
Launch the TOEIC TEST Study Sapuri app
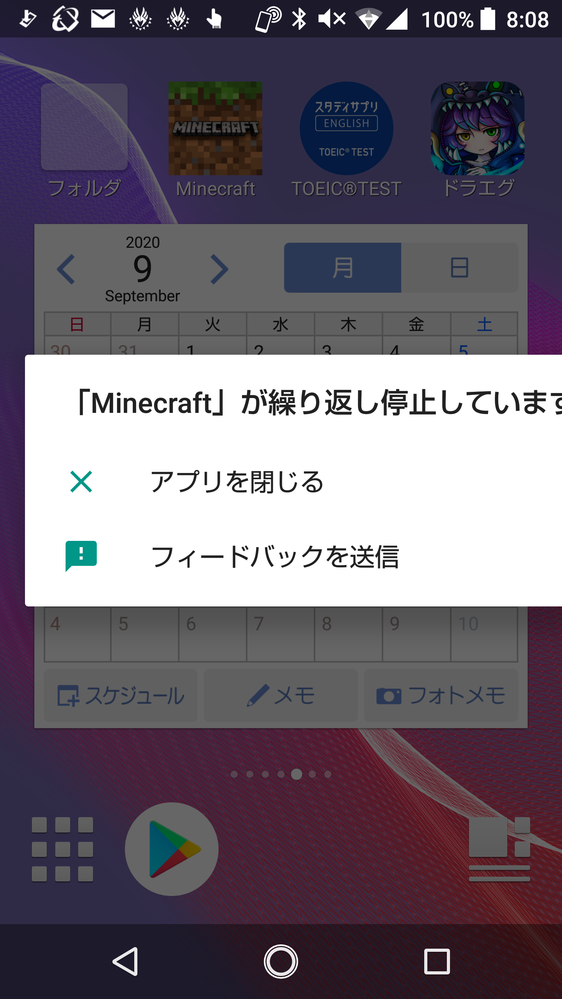pyautogui.click(x=346, y=128)
